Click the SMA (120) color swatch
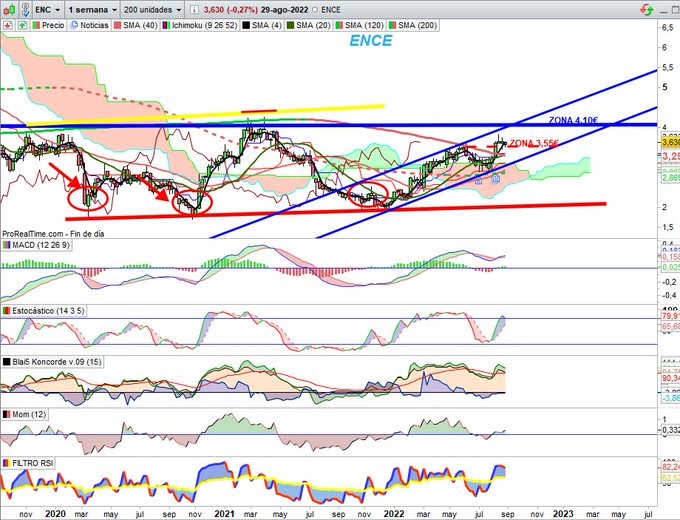The image size is (680, 520). [339, 25]
